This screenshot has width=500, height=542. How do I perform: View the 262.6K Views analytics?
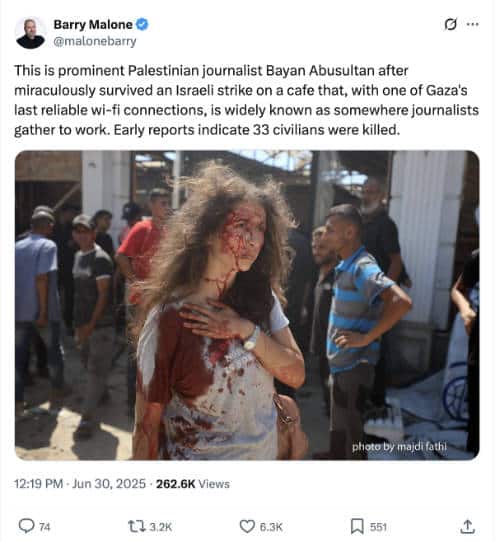[193, 484]
